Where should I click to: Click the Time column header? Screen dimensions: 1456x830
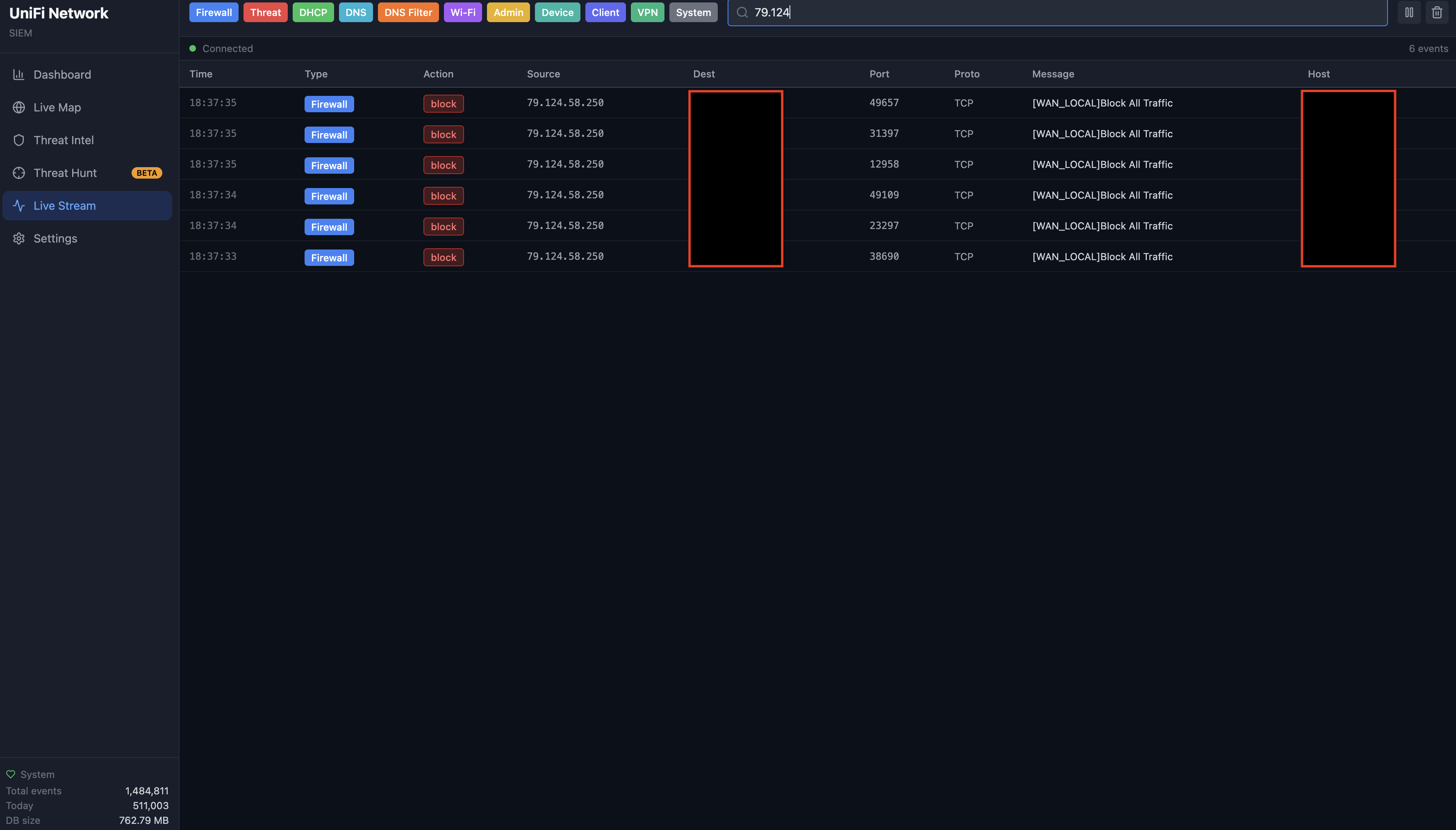[x=201, y=74]
